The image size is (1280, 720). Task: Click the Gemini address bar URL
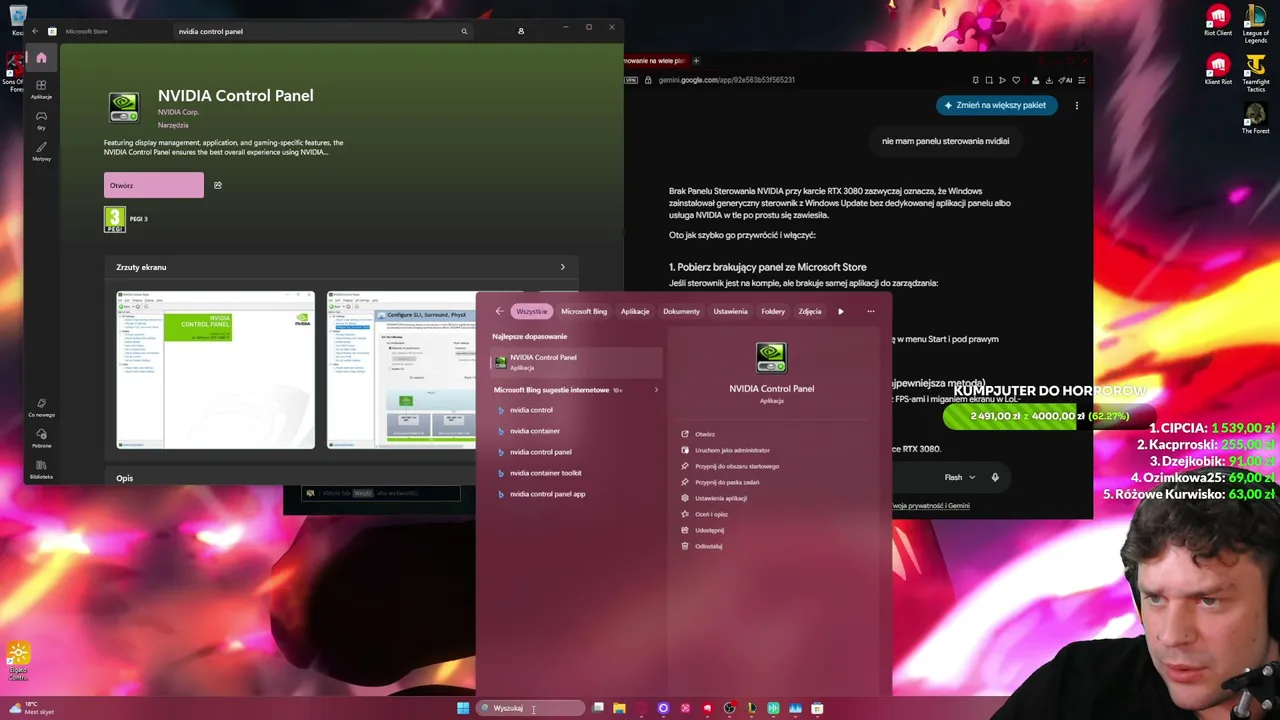tap(727, 80)
